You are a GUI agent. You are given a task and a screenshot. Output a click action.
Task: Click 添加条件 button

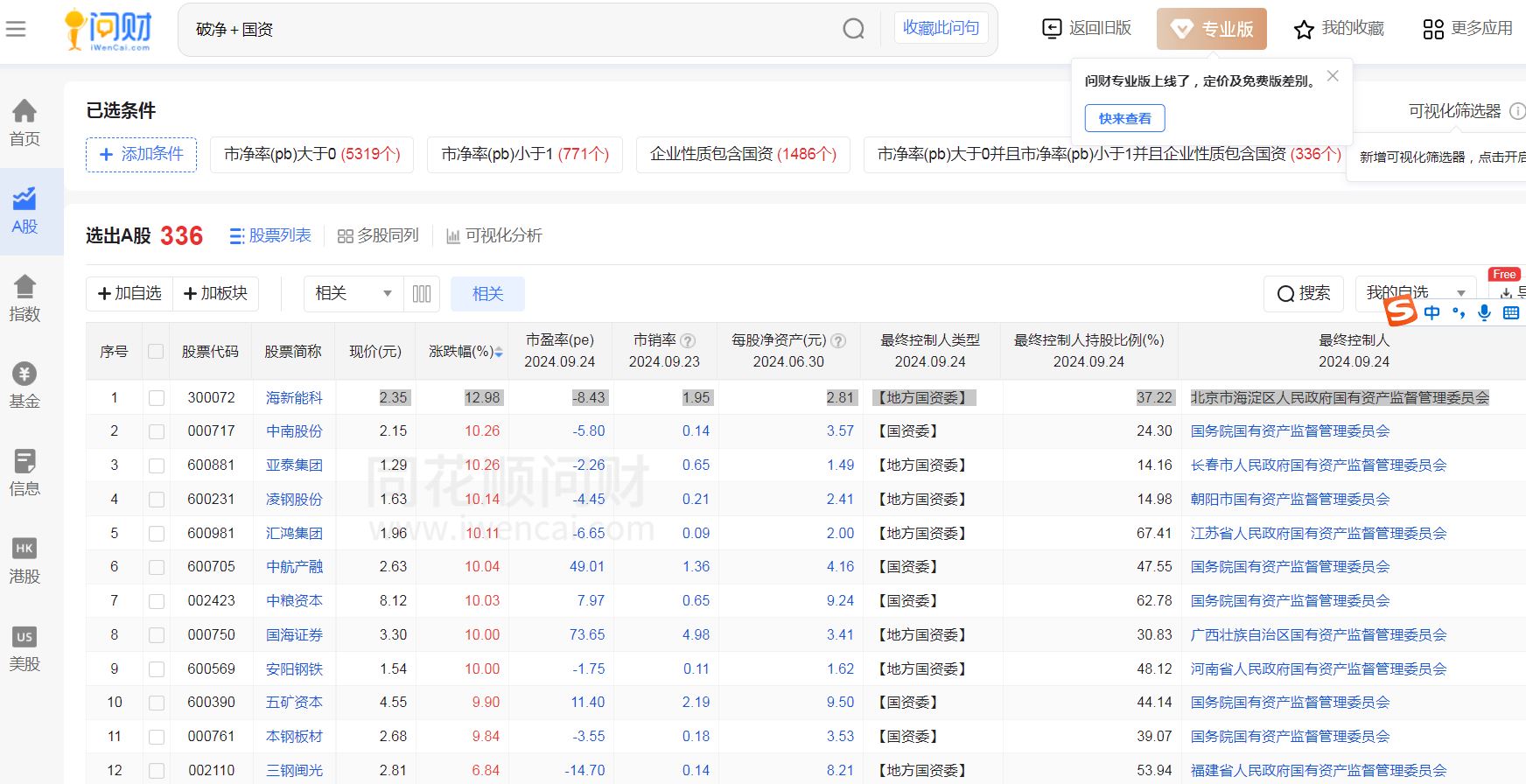click(x=142, y=155)
